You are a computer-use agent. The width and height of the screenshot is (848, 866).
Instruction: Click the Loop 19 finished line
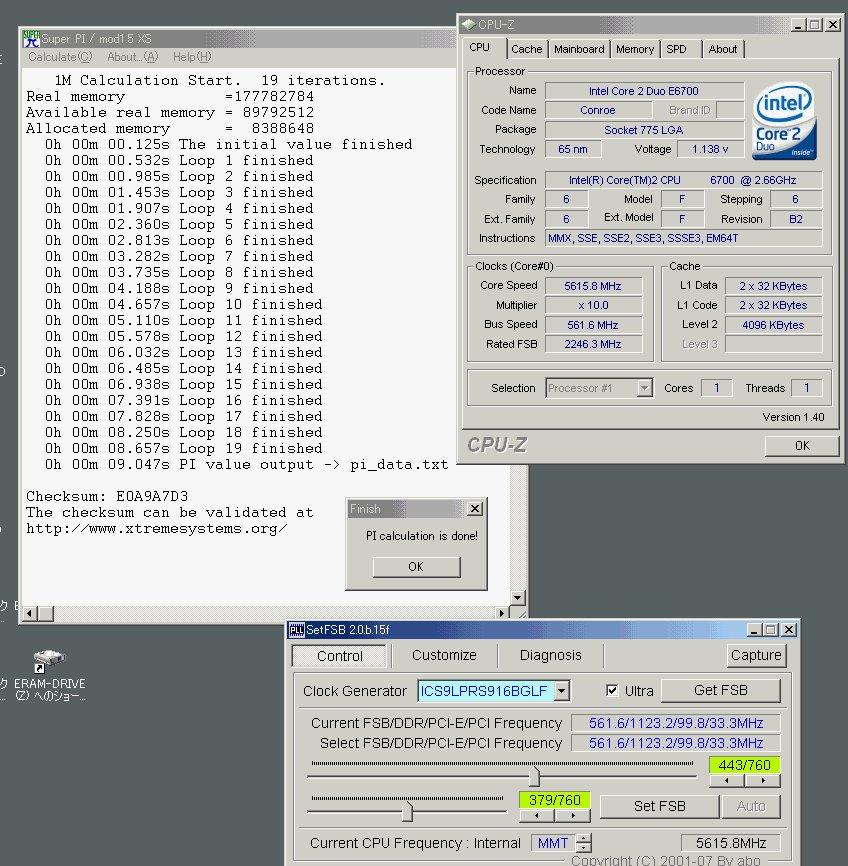click(183, 448)
